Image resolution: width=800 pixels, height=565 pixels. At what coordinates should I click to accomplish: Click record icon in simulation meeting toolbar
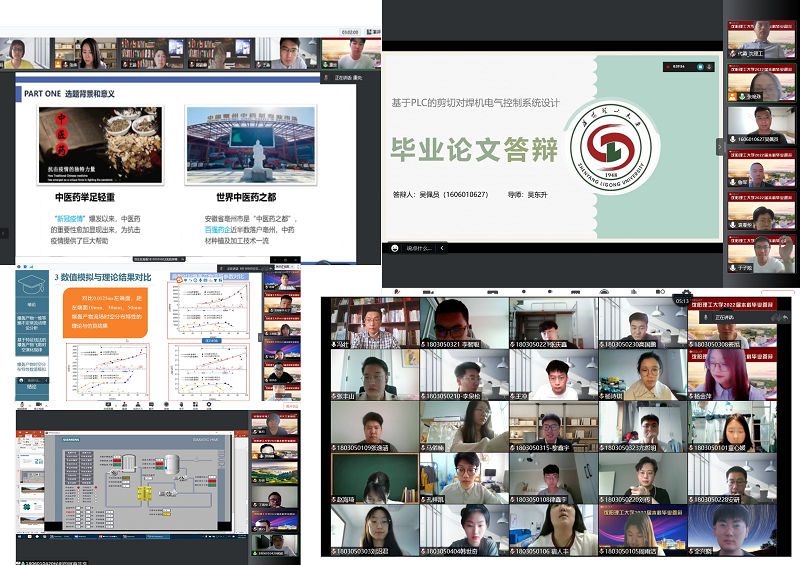coord(166,404)
